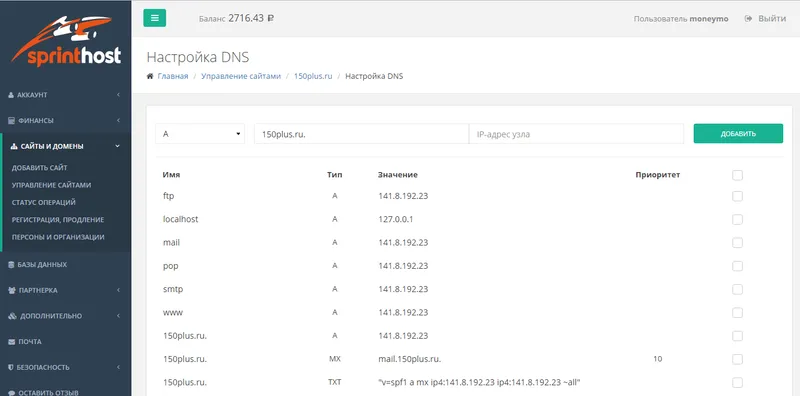Screen dimensions: 800x396
Task: Click the Имя column header
Action: pos(171,175)
